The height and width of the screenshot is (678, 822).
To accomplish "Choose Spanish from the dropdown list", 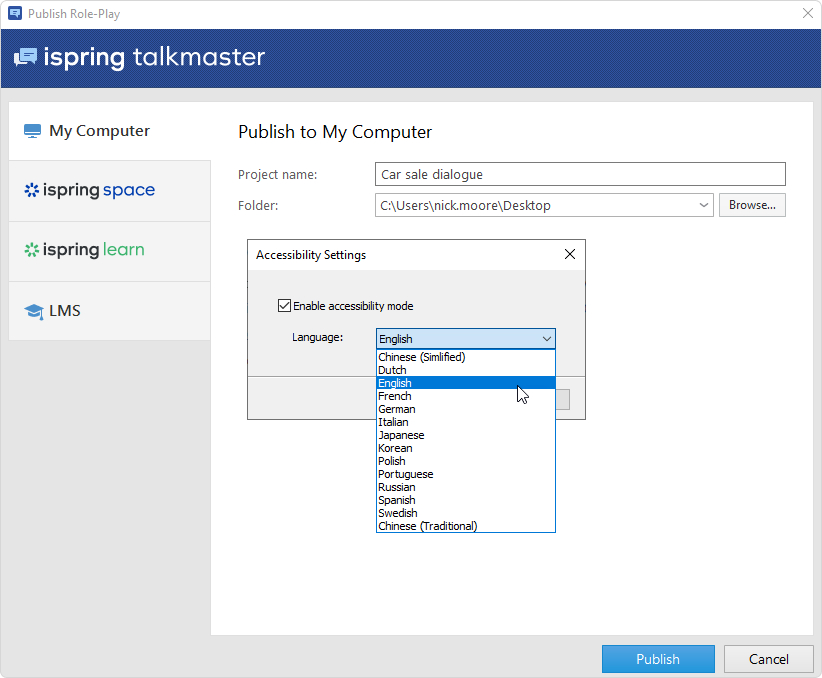I will 396,500.
